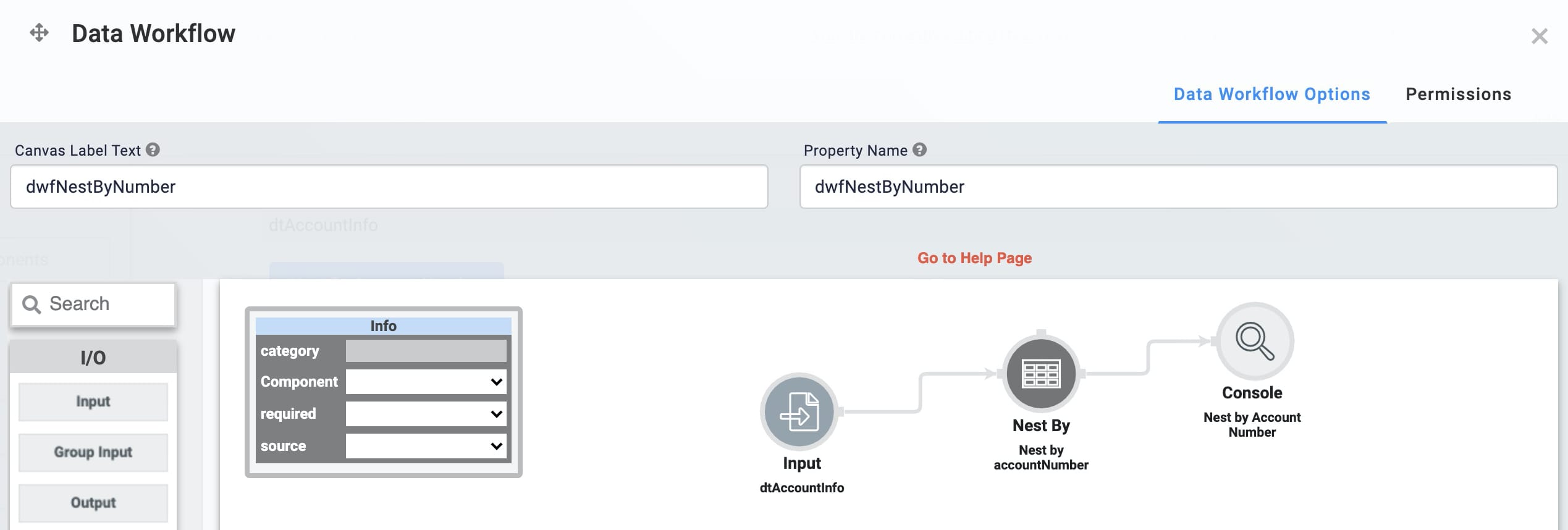This screenshot has width=1568, height=530.
Task: Select the Data Workflow Options tab
Action: tap(1271, 94)
